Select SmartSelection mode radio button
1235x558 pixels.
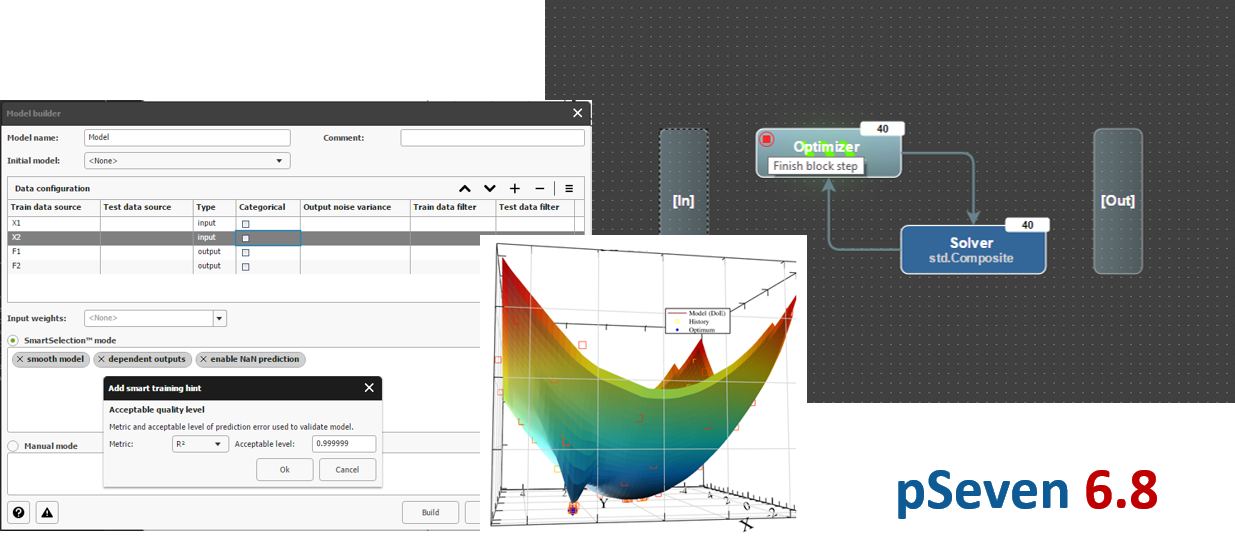click(x=13, y=340)
